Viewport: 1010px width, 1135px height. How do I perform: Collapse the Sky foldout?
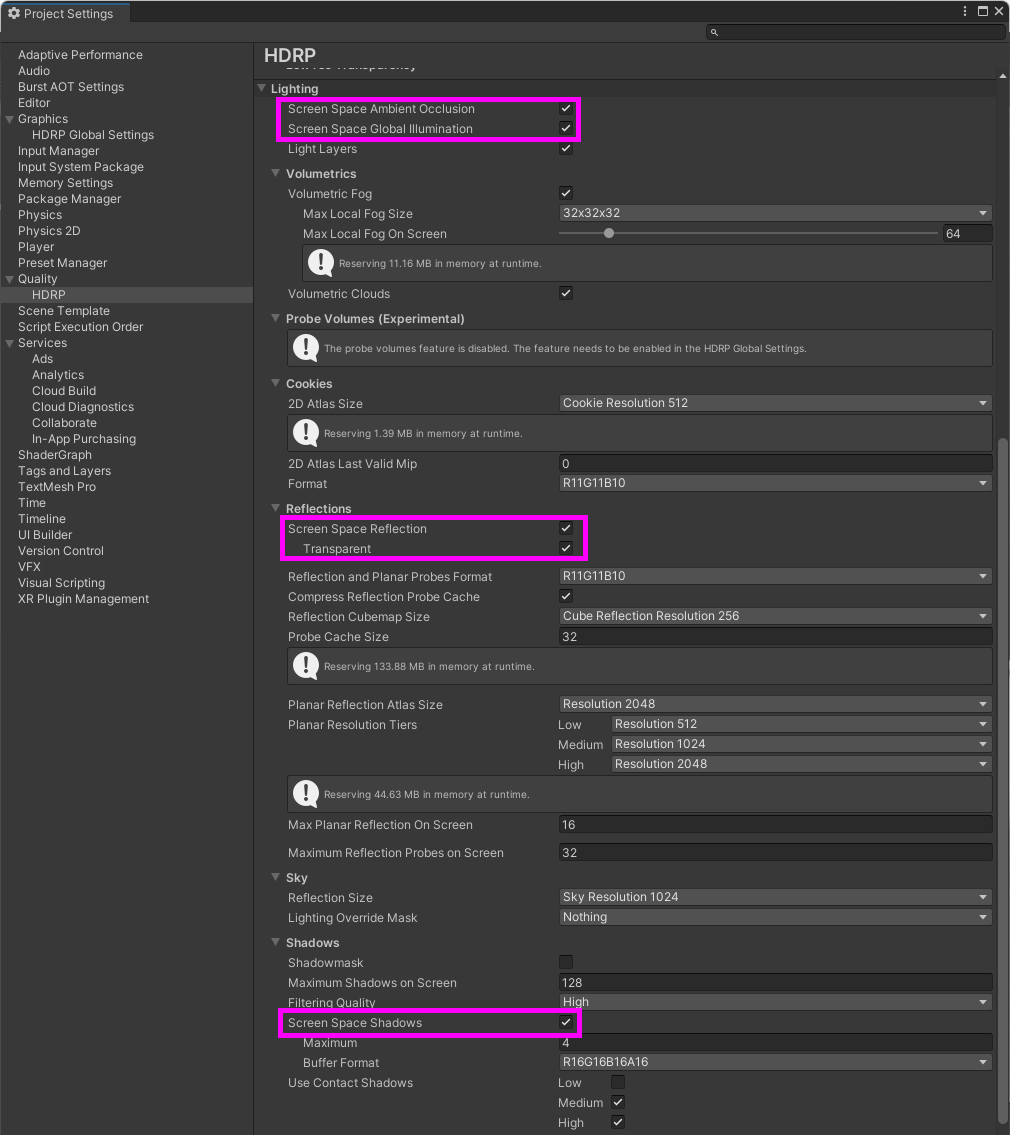[275, 877]
